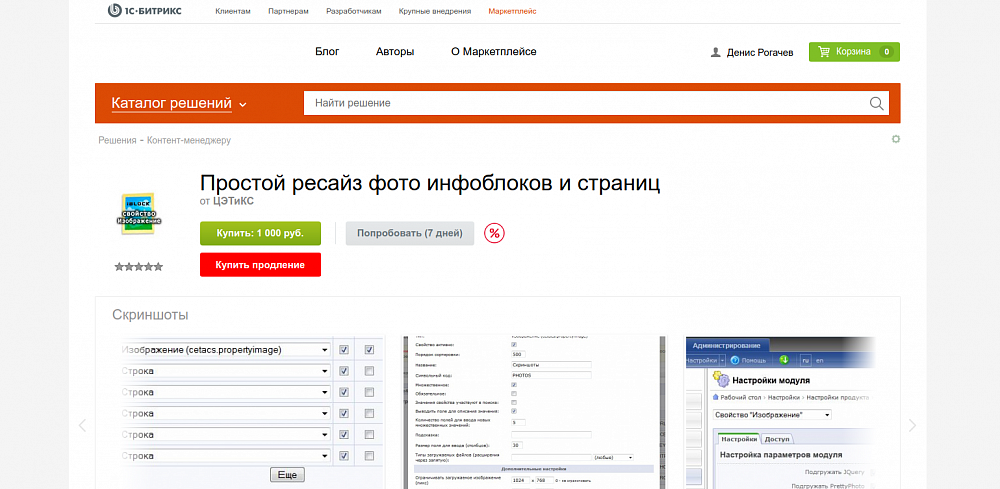The height and width of the screenshot is (489, 1000).
Task: Click the module product icon image
Action: pos(139,214)
